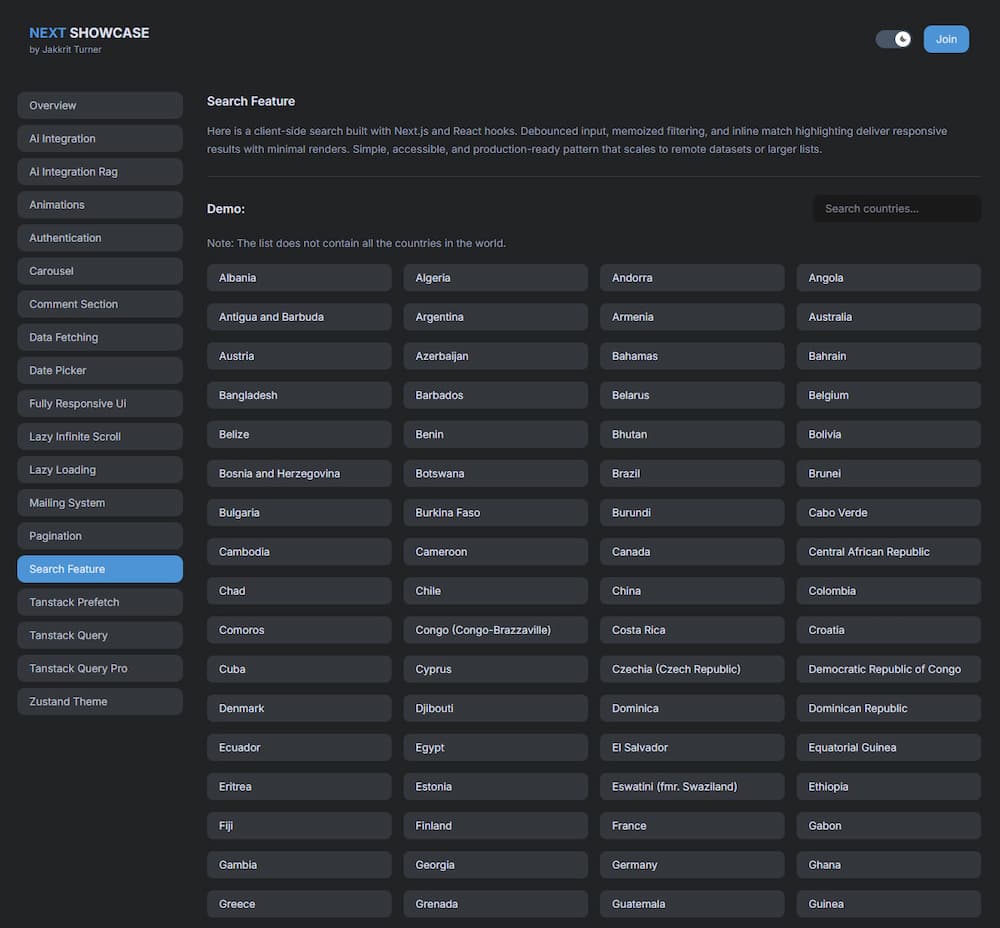
Task: Click the Search countries input field
Action: [x=896, y=208]
